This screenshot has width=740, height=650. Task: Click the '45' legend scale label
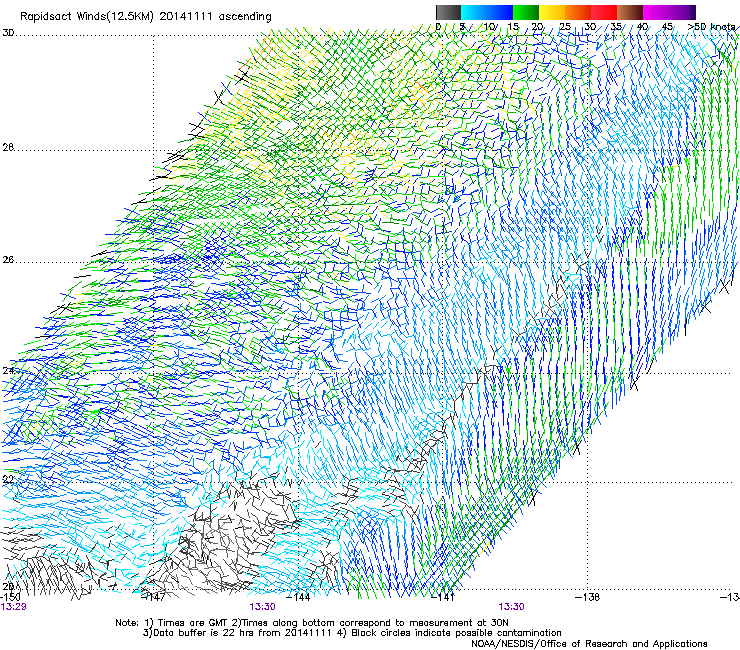pyautogui.click(x=667, y=27)
